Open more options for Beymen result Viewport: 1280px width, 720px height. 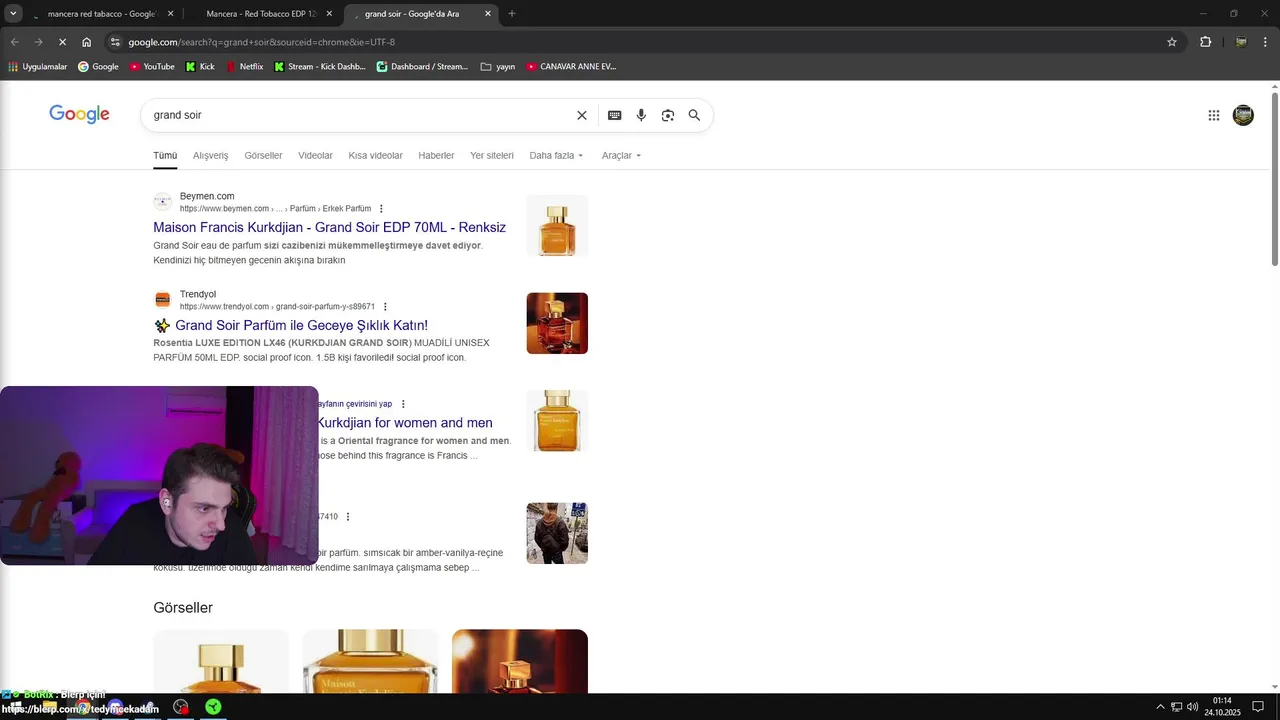coord(381,209)
